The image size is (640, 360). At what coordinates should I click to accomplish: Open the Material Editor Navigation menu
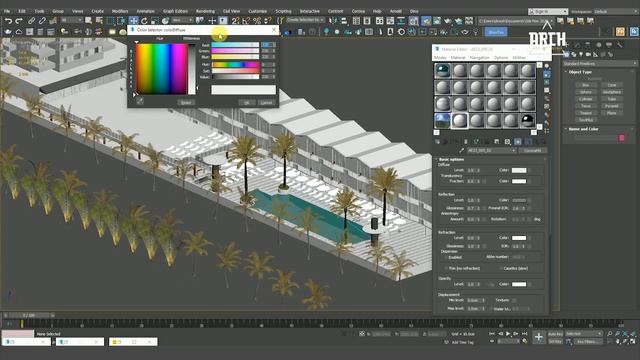(x=479, y=58)
